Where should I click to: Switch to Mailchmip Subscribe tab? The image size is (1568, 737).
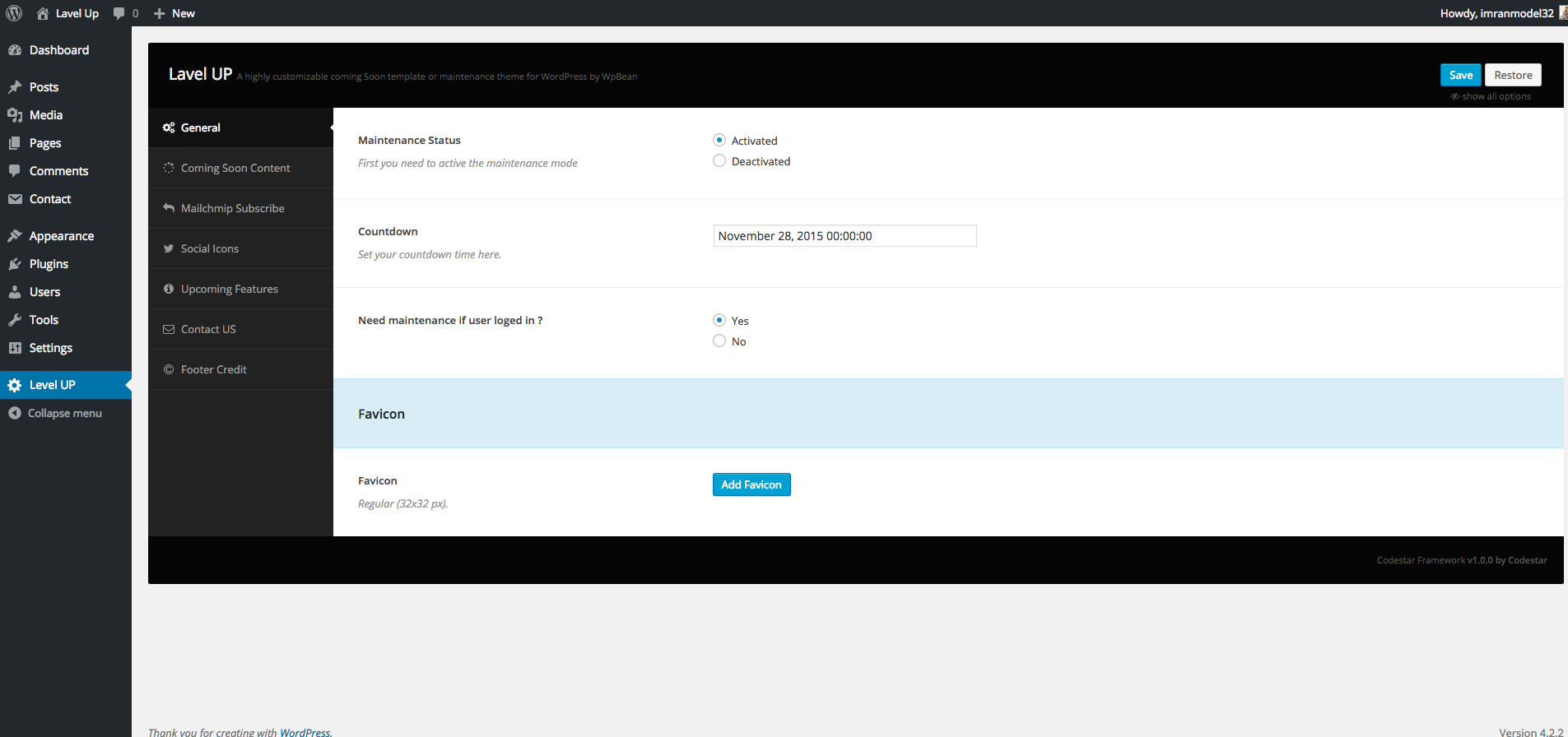(x=240, y=208)
